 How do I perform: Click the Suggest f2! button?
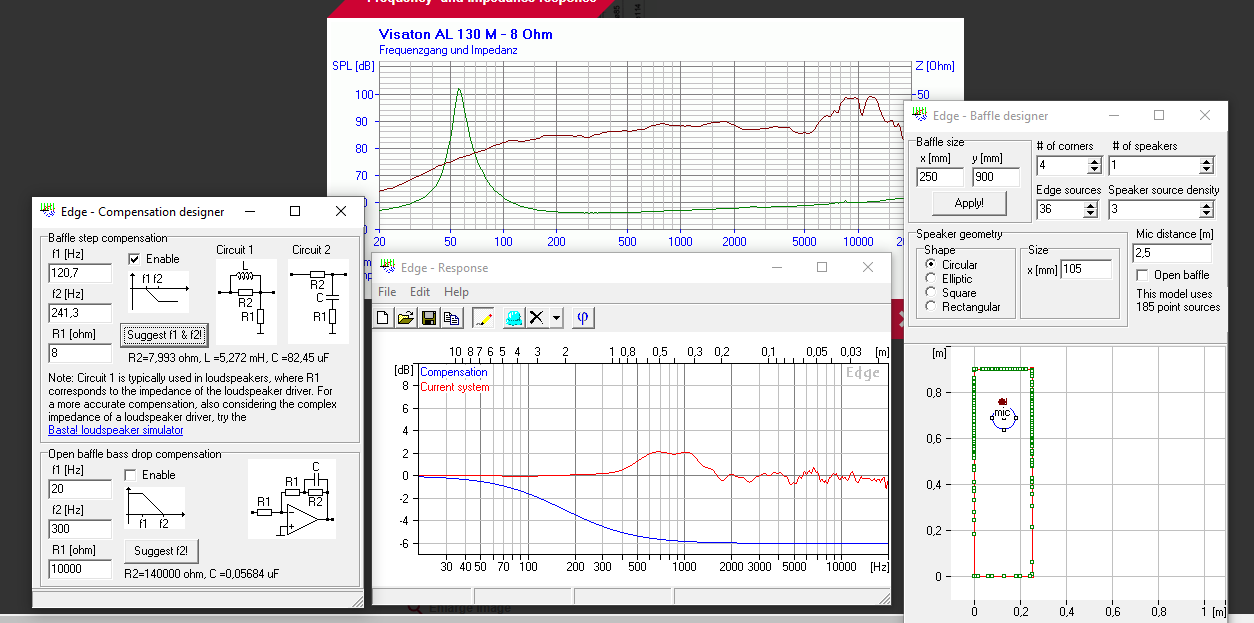(x=161, y=550)
